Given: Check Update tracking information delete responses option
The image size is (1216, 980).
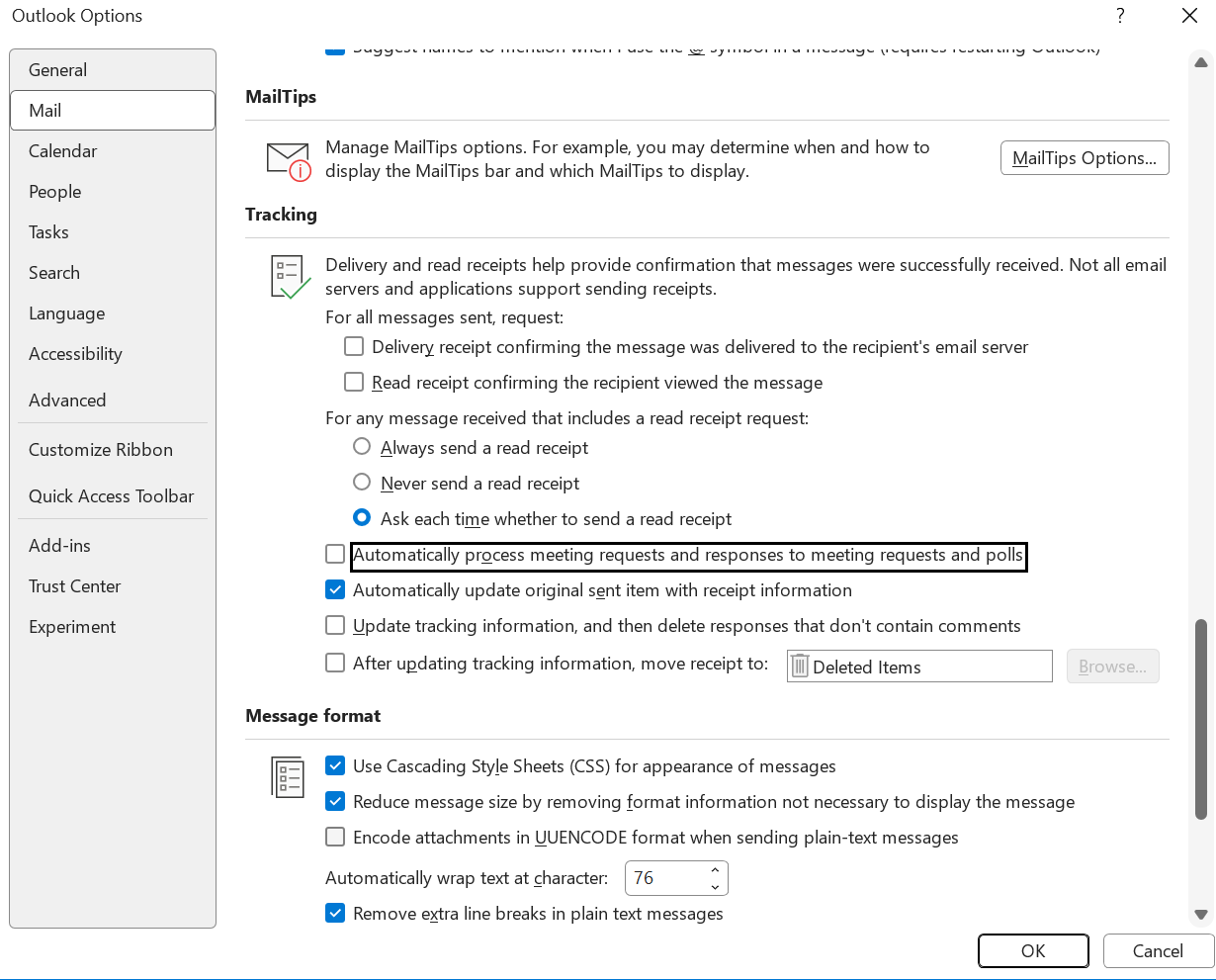Looking at the screenshot, I should pos(335,625).
